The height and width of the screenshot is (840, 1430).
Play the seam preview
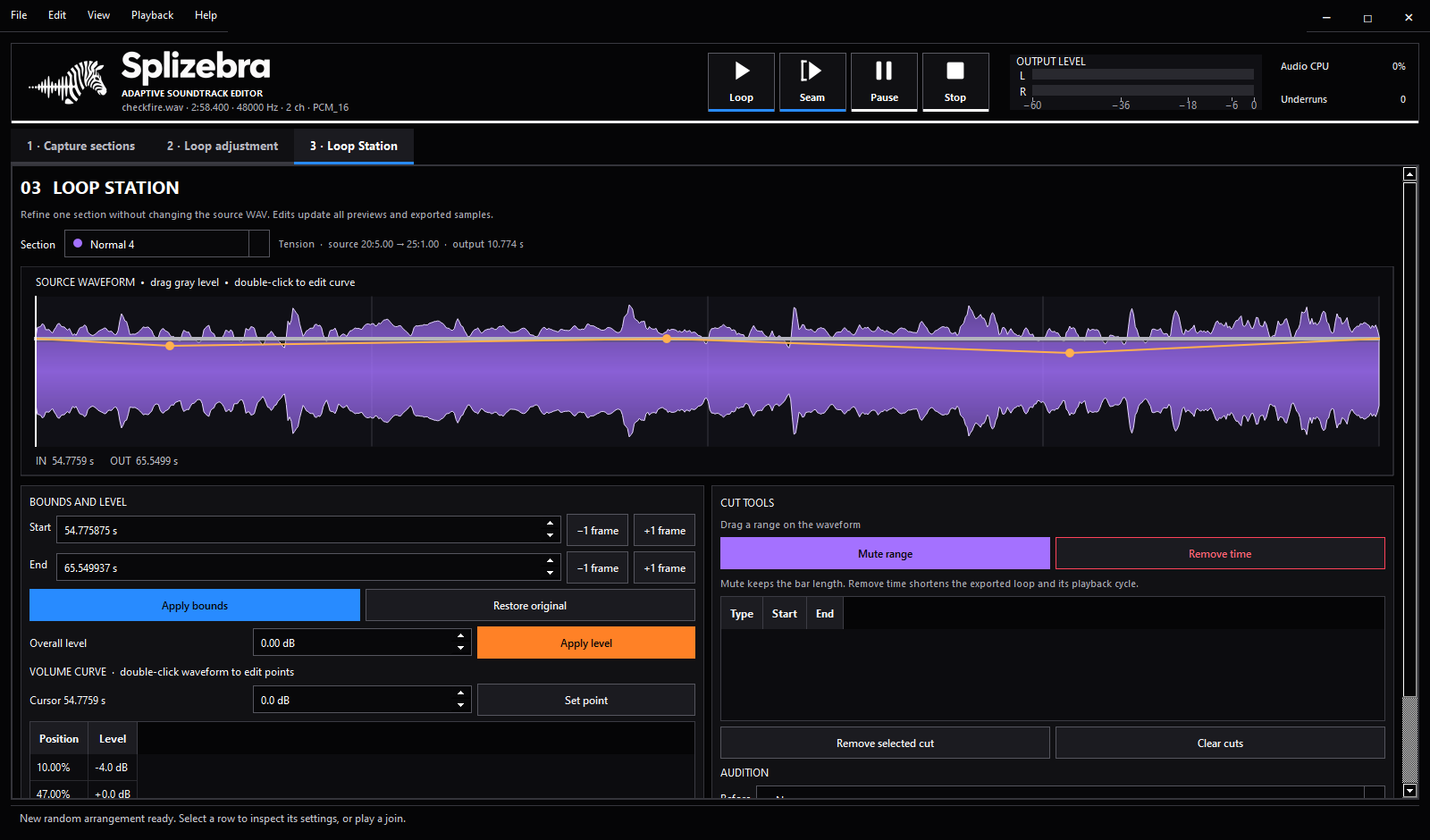point(812,81)
